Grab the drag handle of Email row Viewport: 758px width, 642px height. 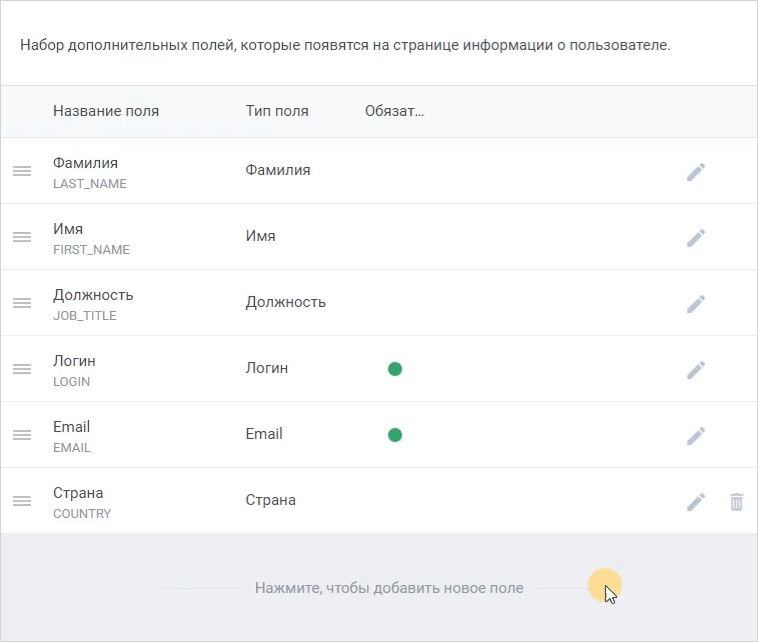click(22, 435)
